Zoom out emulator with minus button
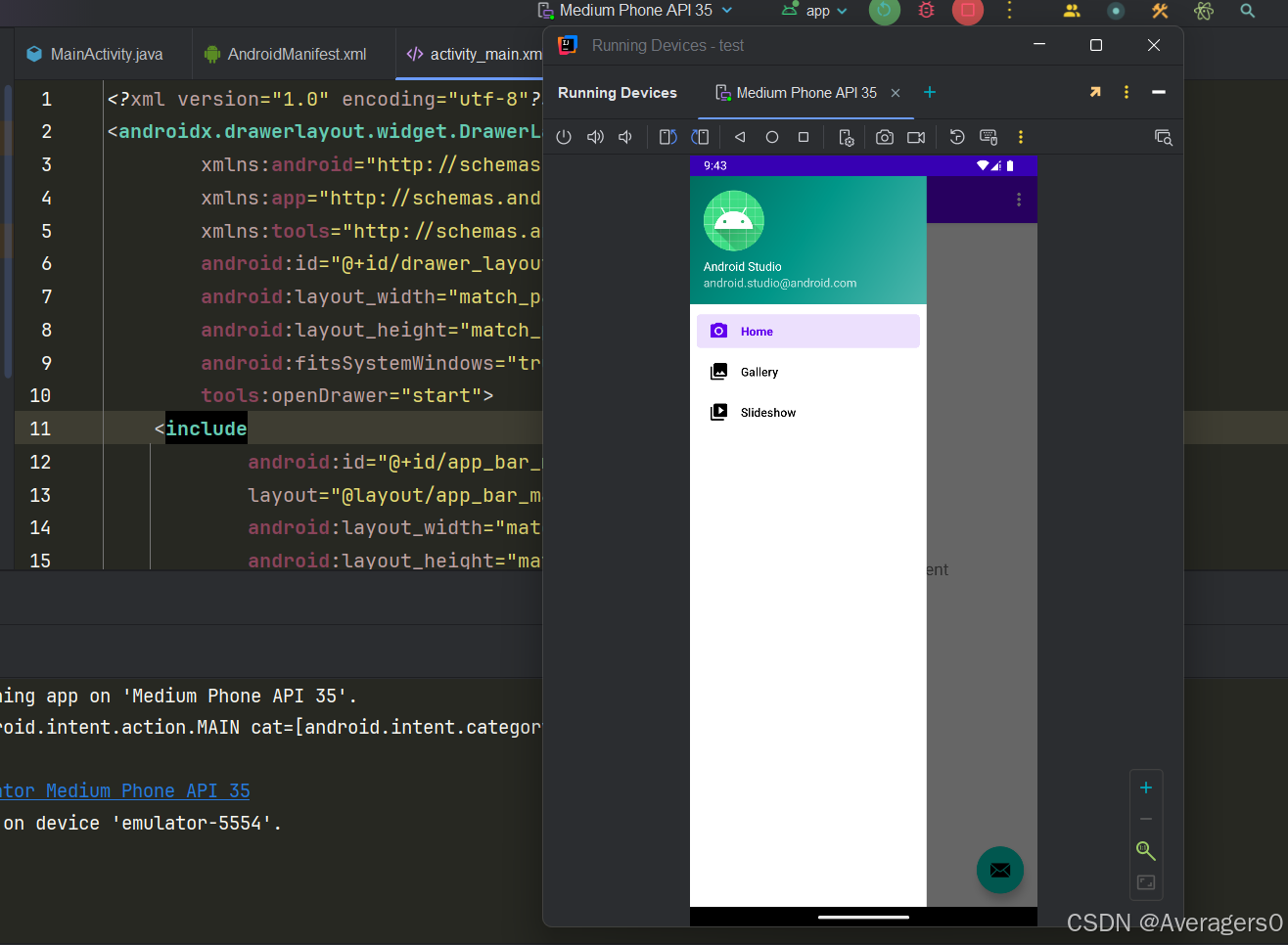 coord(1146,819)
